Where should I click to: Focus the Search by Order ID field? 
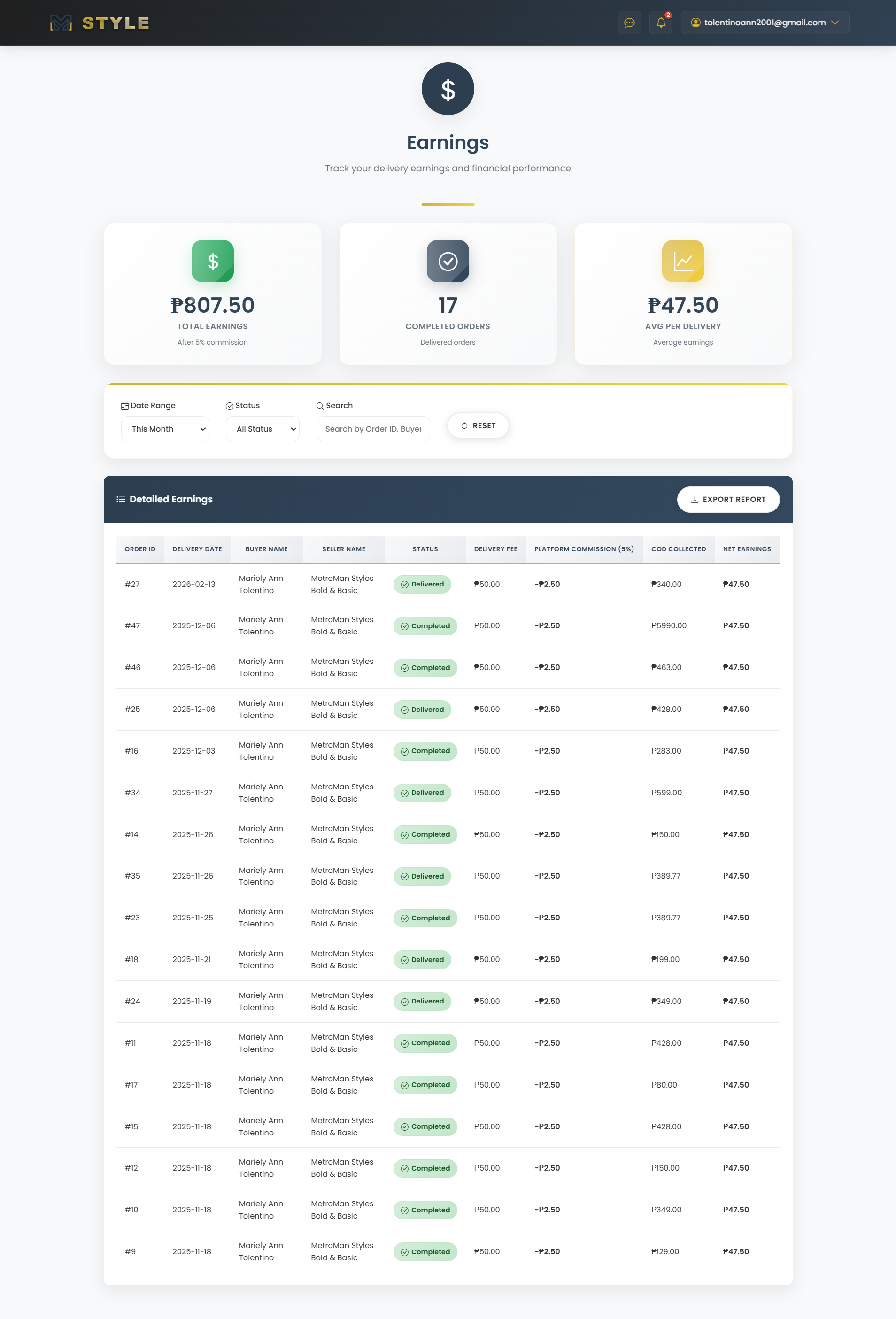coord(373,429)
